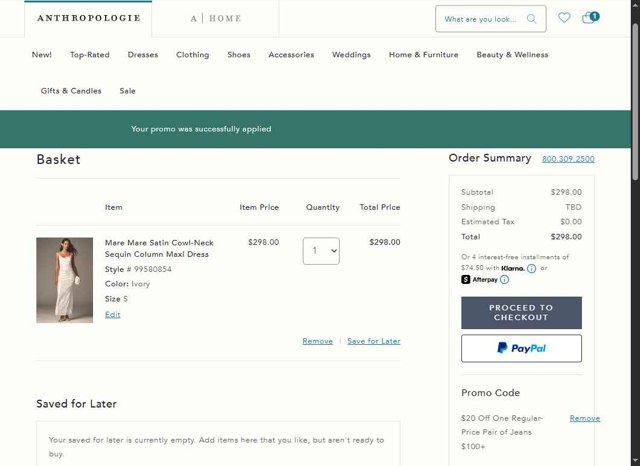
Task: Switch to the A | Home tab
Action: click(216, 18)
